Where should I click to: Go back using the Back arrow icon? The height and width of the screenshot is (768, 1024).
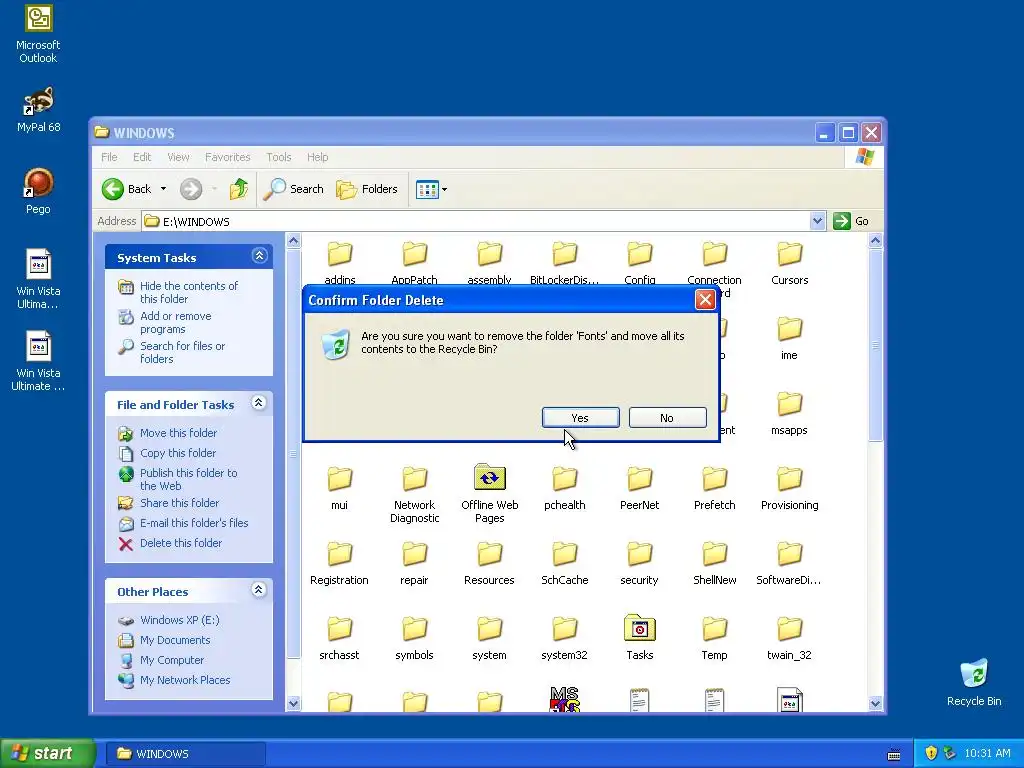(x=113, y=189)
